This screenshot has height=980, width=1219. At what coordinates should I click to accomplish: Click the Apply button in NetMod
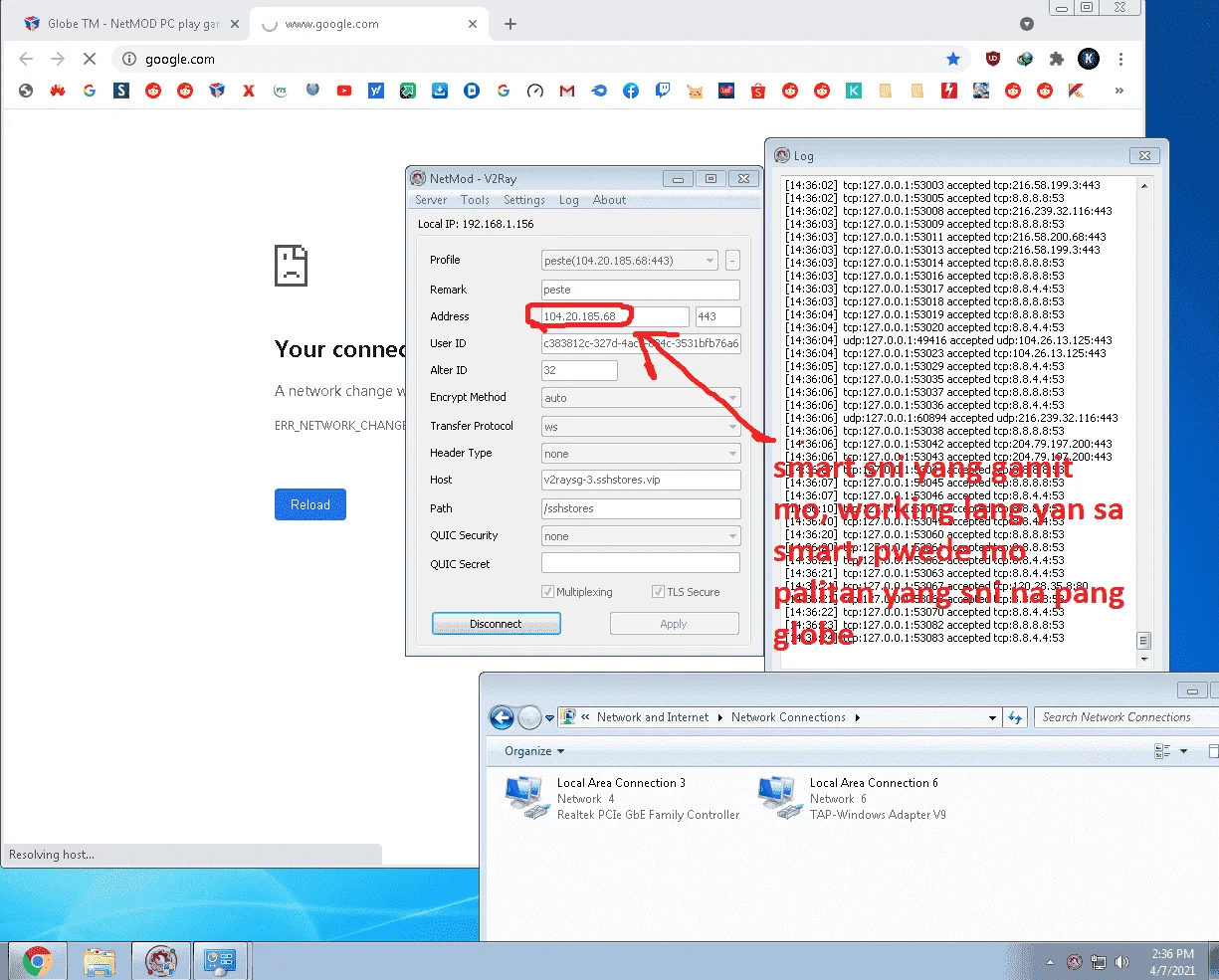click(674, 624)
